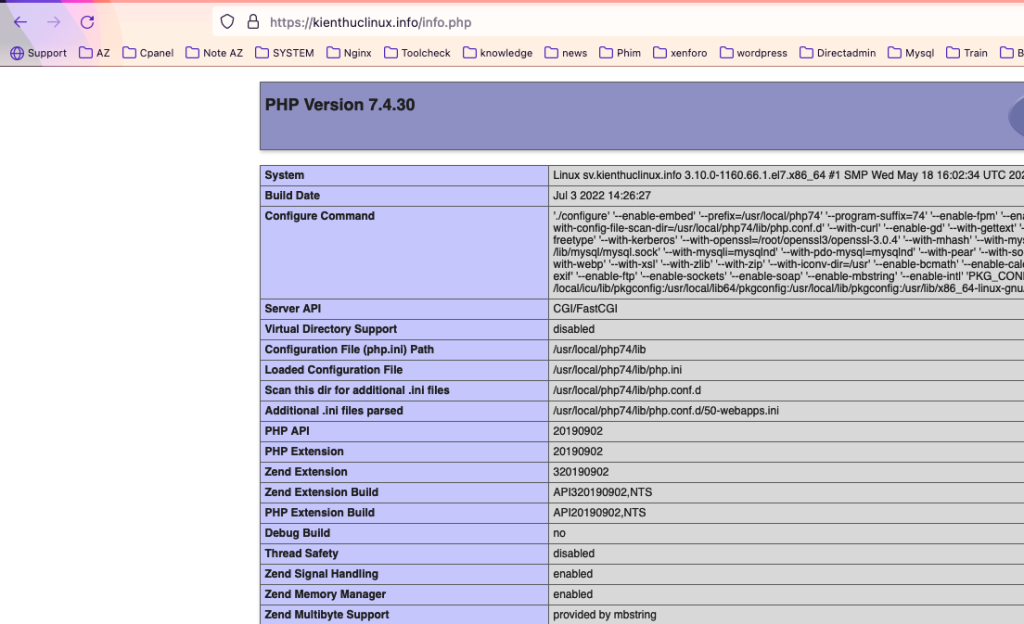Viewport: 1024px width, 624px height.
Task: Click the shield tracking protection icon
Action: coord(227,22)
